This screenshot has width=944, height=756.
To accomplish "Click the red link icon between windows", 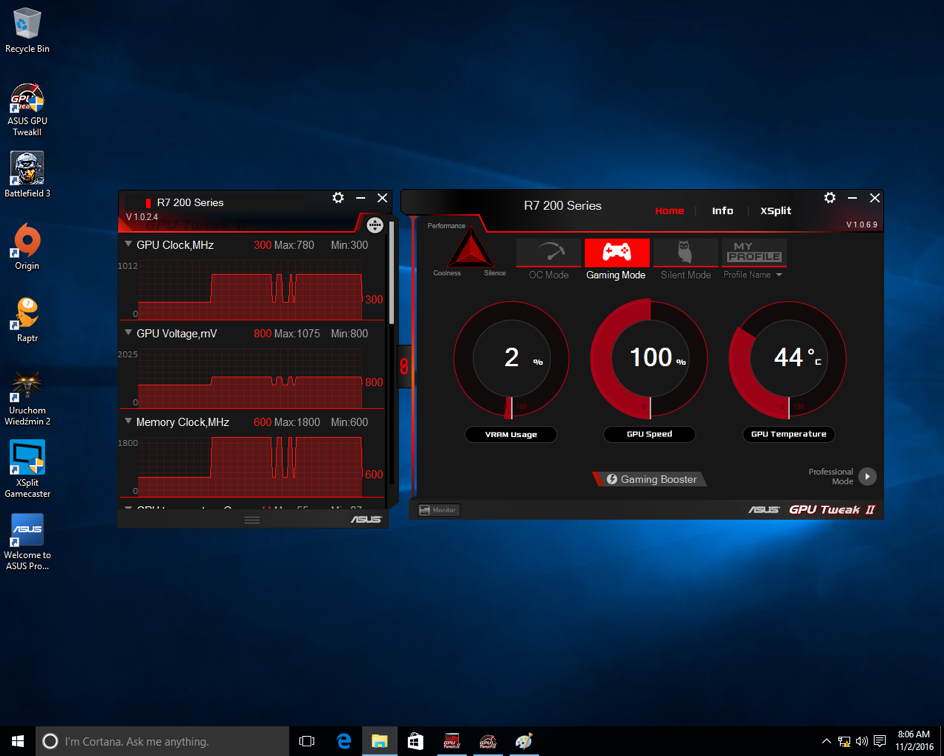I will click(x=404, y=367).
